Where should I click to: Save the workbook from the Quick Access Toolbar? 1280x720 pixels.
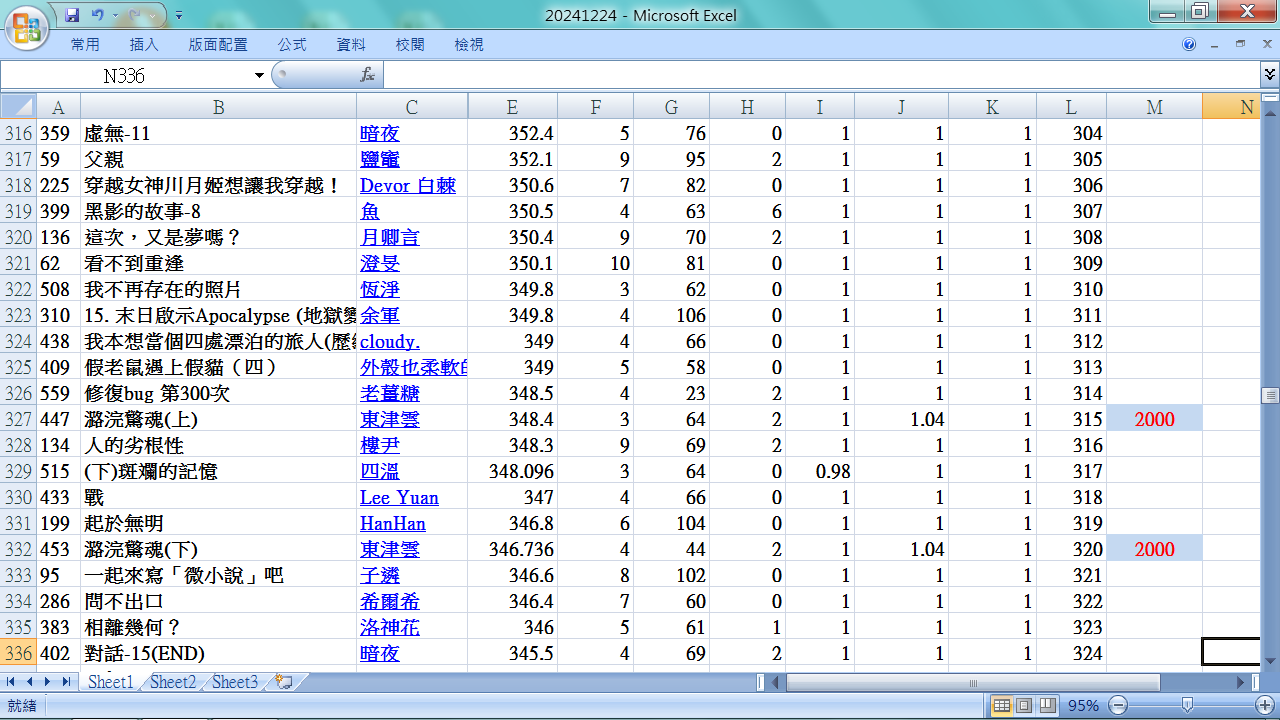72,15
